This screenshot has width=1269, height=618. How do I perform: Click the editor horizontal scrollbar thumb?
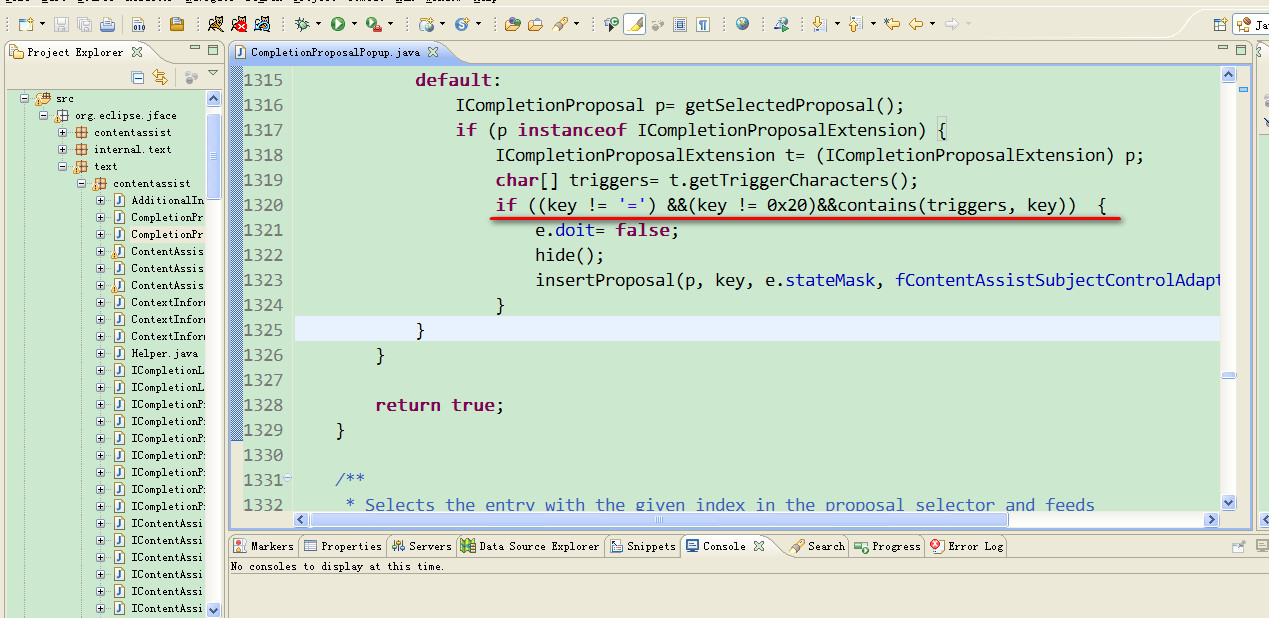658,520
